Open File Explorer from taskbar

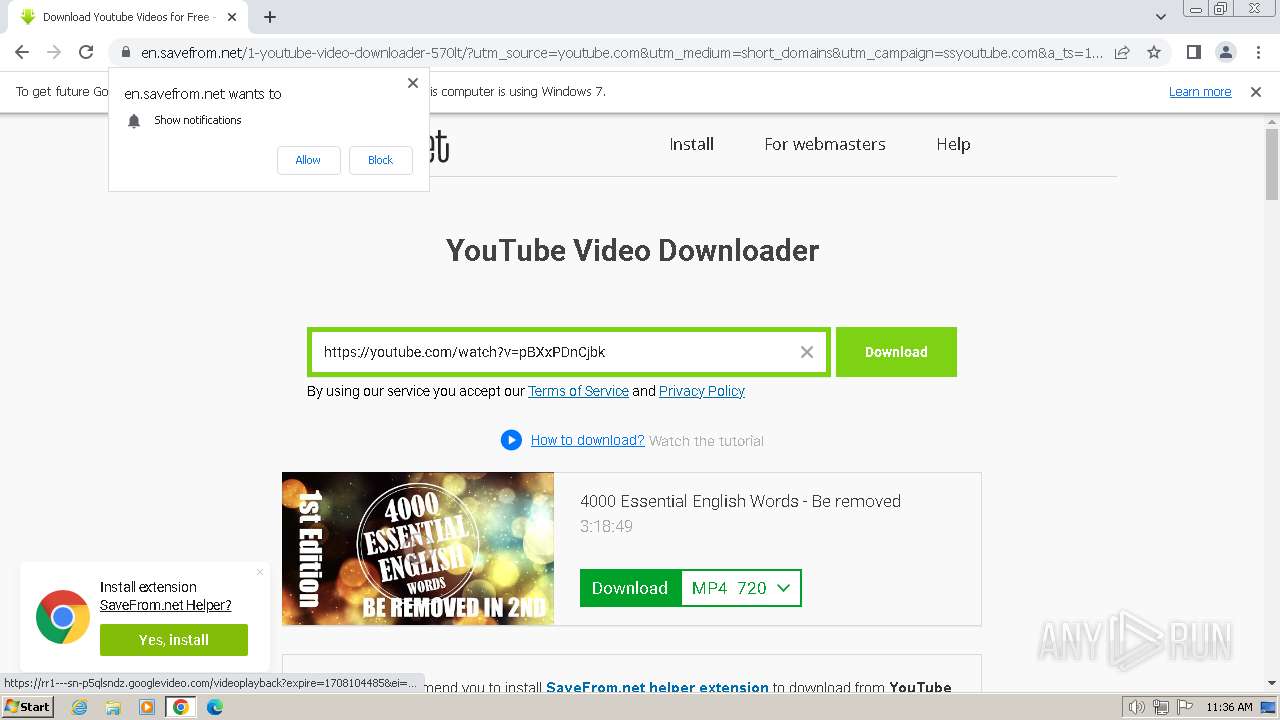pyautogui.click(x=113, y=707)
